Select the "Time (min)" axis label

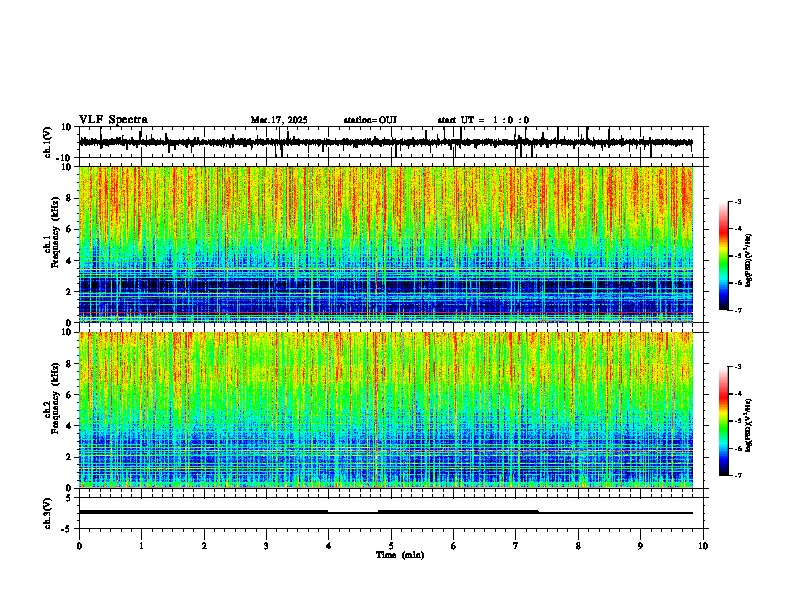coord(400,555)
